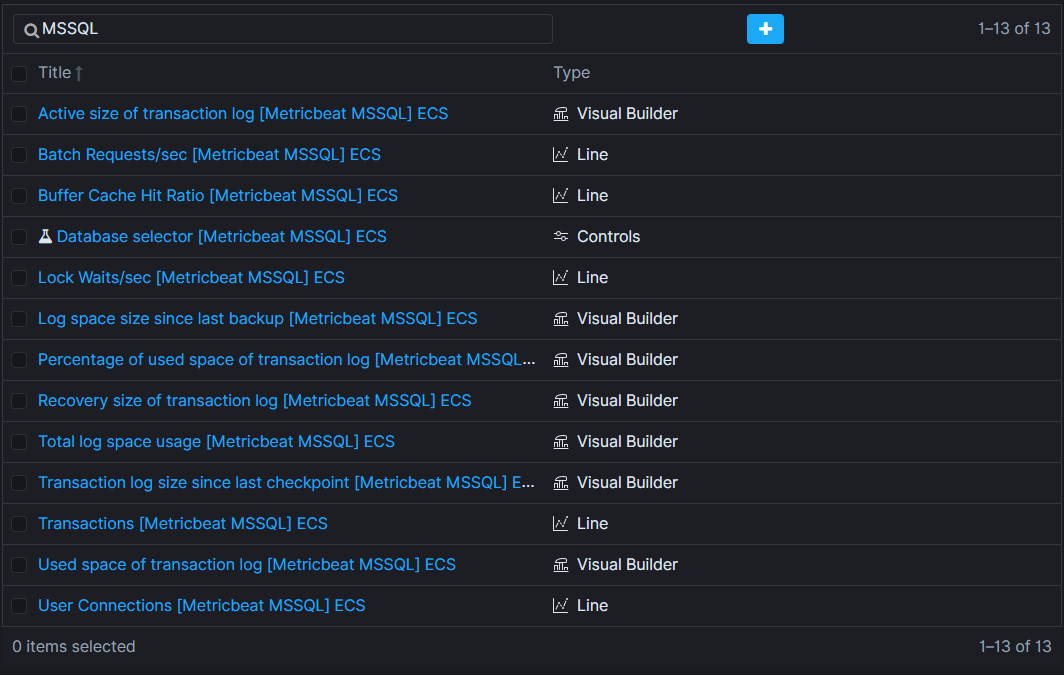Check the box for Log space size since last backup
This screenshot has width=1064, height=675.
19,319
